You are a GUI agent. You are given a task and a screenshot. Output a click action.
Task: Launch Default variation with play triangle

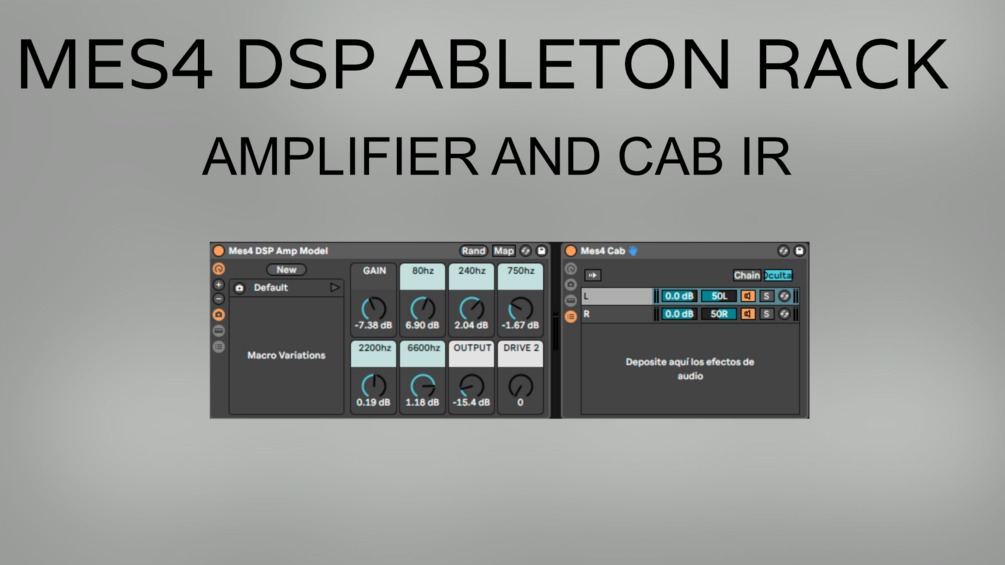pyautogui.click(x=335, y=288)
